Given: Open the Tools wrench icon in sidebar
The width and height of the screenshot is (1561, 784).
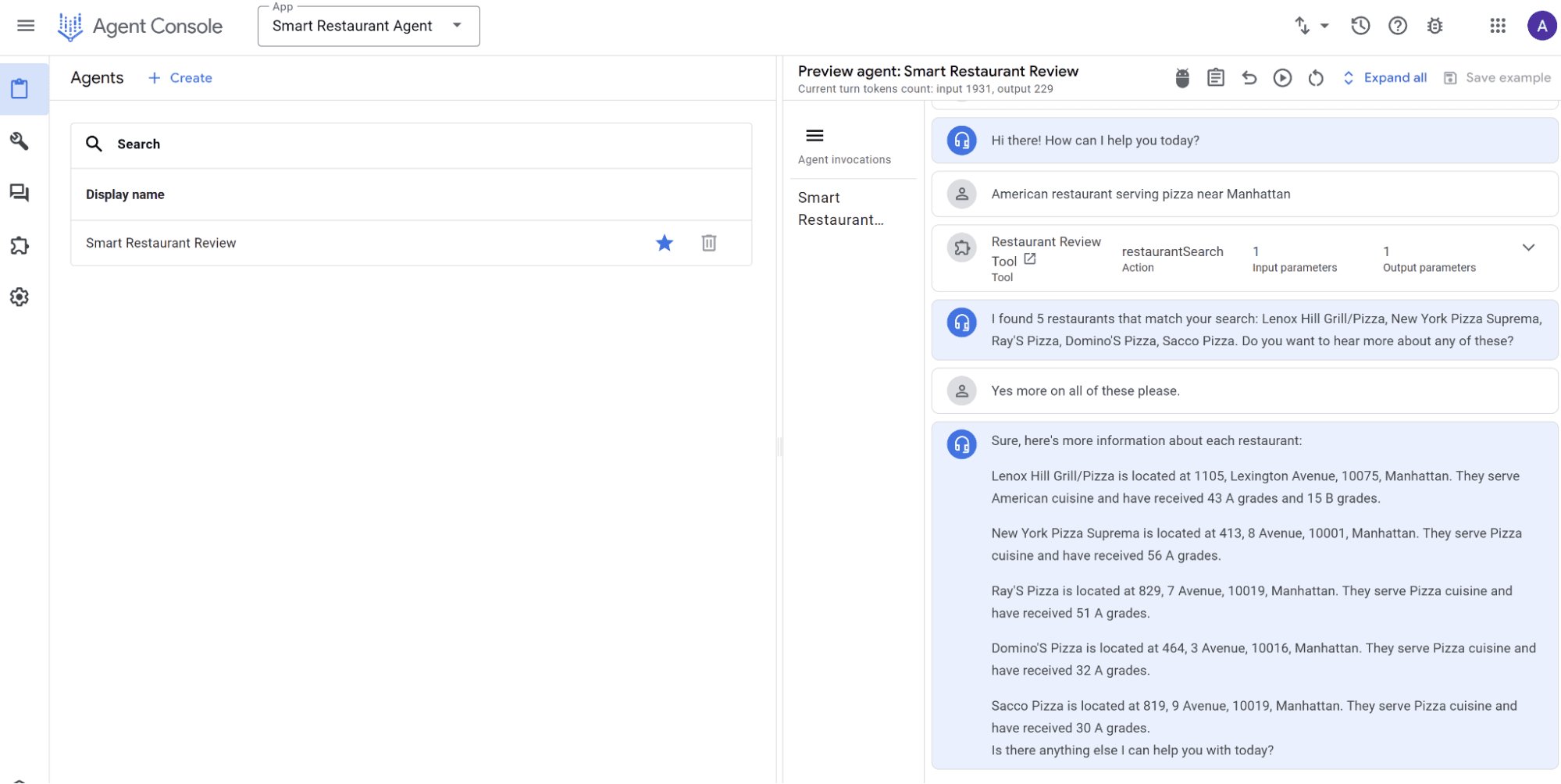Looking at the screenshot, I should (x=20, y=141).
